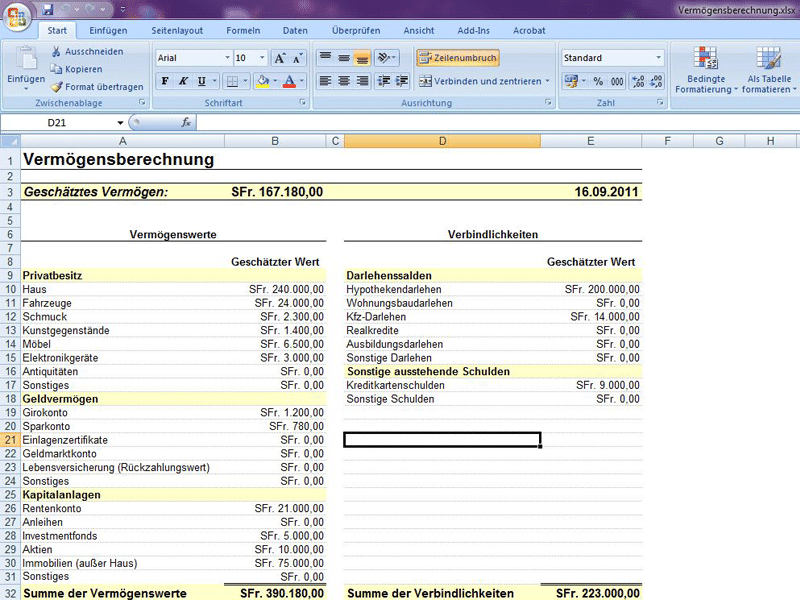This screenshot has height=600, width=800.
Task: Toggle right horizontal alignment
Action: coord(362,81)
